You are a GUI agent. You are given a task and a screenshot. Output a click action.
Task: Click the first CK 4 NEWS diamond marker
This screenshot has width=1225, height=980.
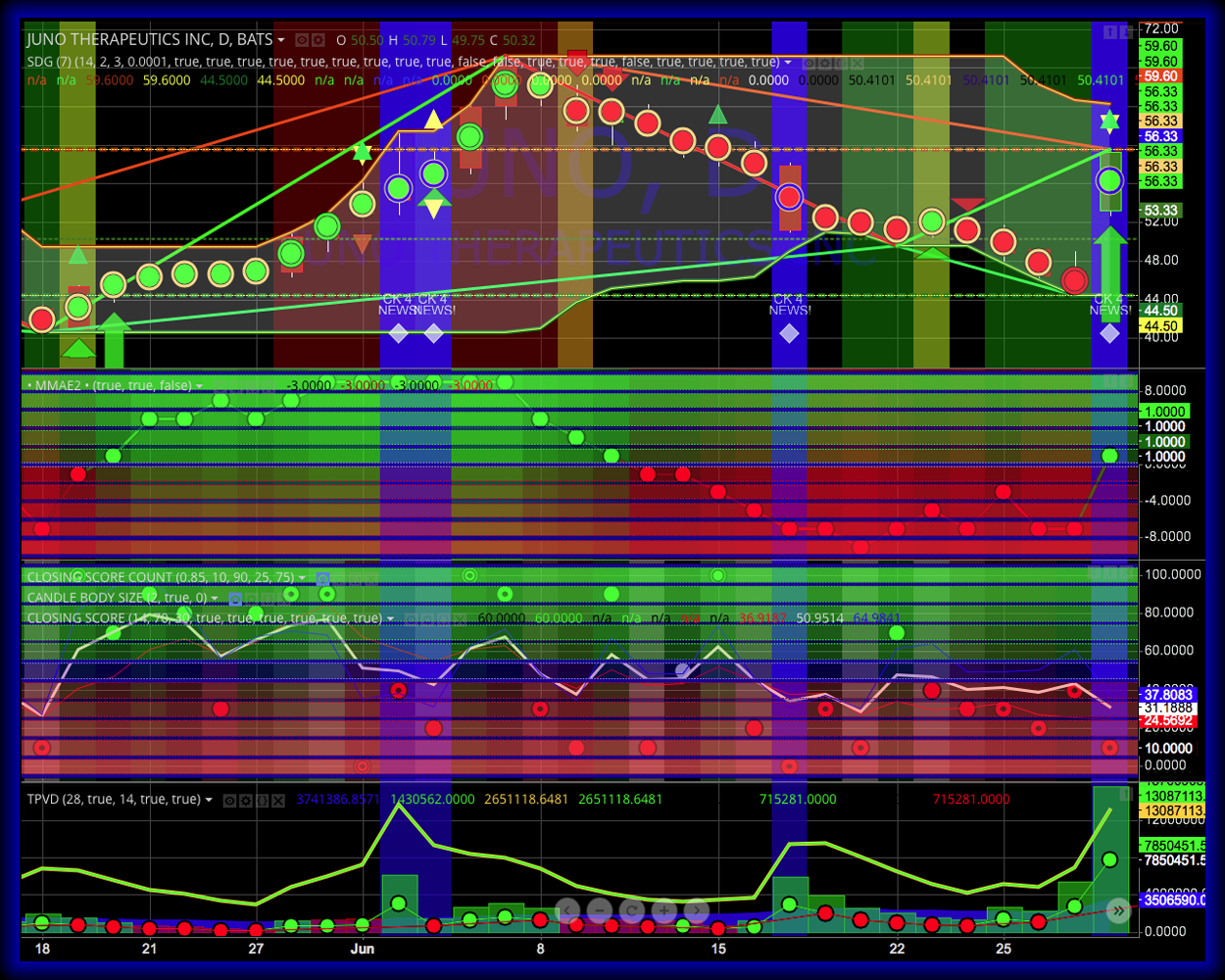click(x=398, y=334)
